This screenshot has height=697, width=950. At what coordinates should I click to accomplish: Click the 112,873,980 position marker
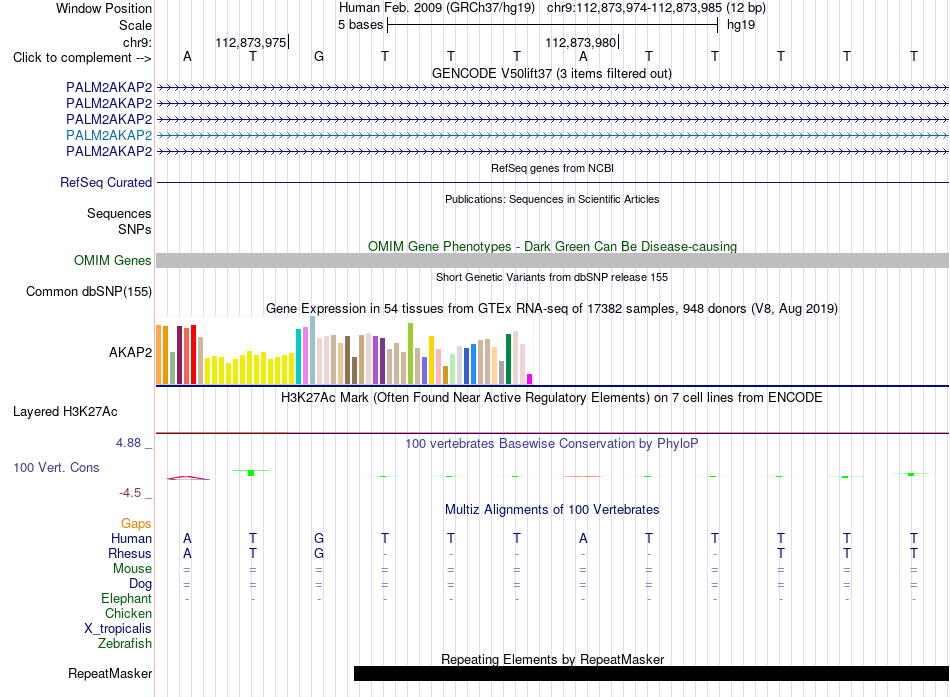[x=581, y=42]
